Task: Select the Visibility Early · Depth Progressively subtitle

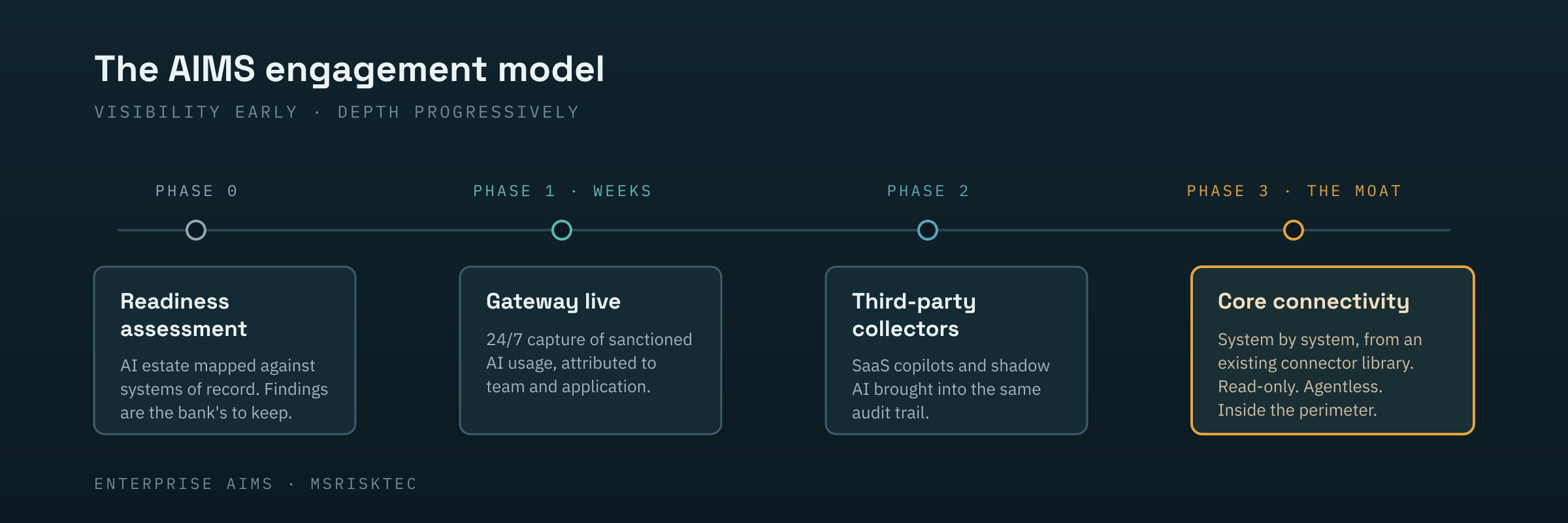Action: point(336,112)
